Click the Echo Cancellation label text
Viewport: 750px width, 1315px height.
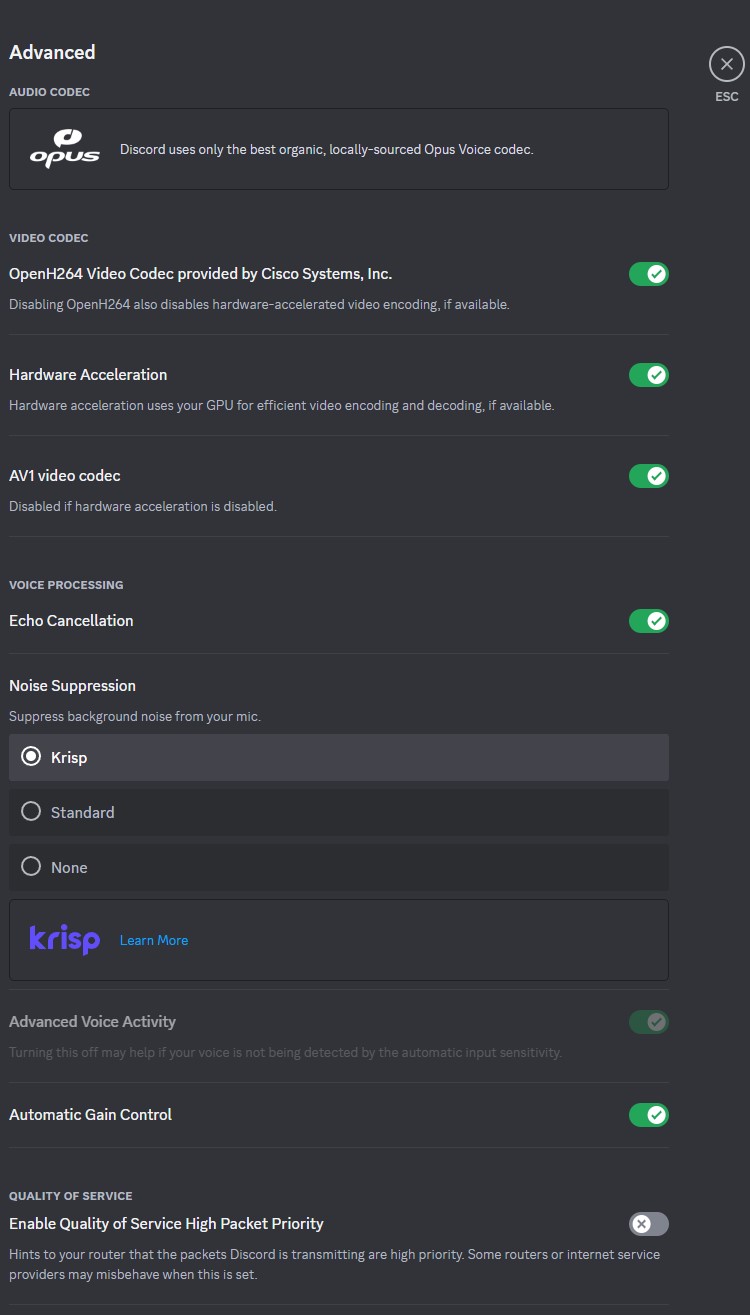pyautogui.click(x=71, y=620)
